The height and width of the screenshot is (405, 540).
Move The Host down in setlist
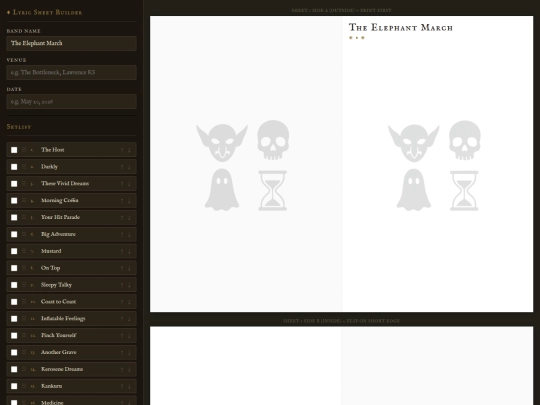coord(129,150)
